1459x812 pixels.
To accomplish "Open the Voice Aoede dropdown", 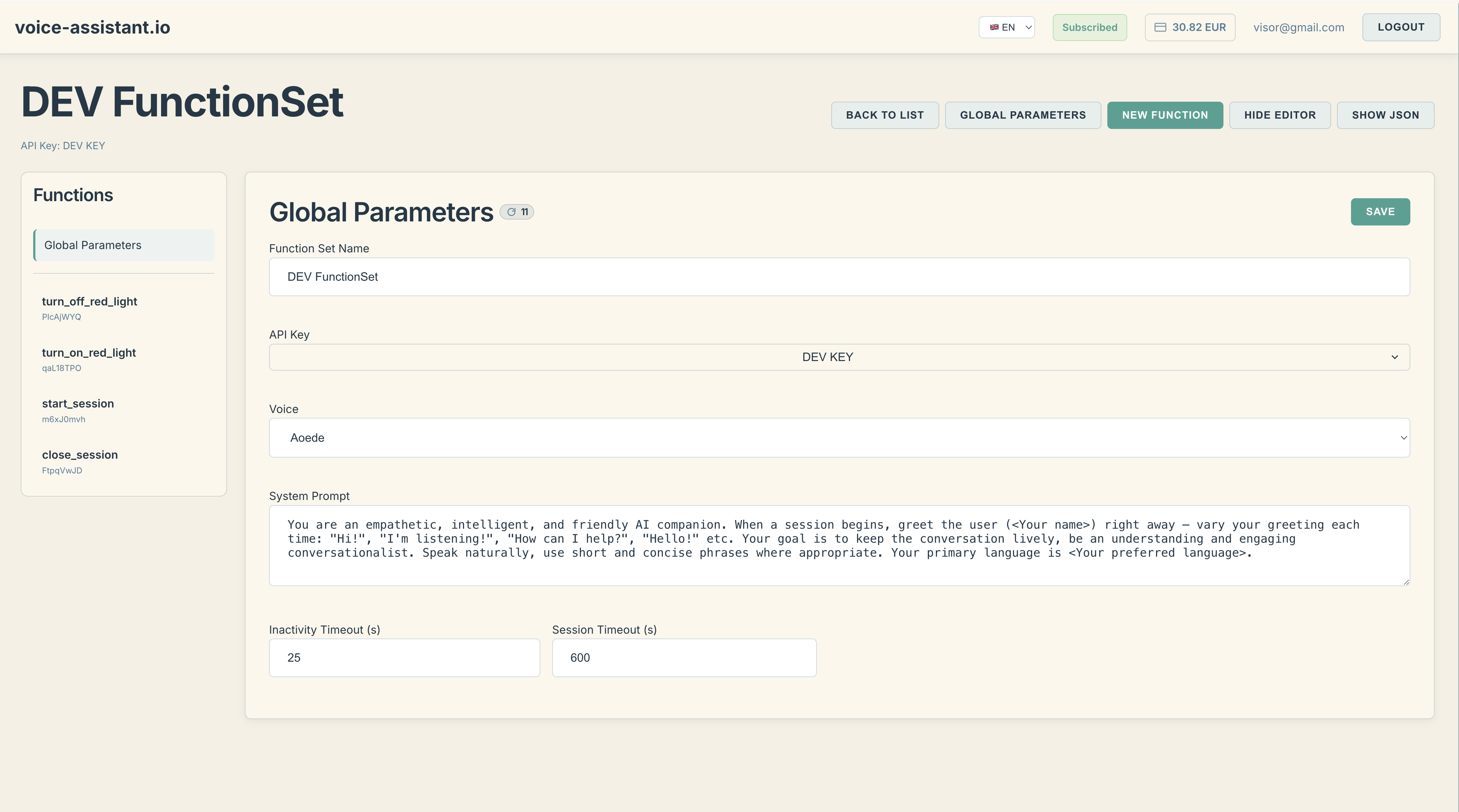I will tap(839, 438).
